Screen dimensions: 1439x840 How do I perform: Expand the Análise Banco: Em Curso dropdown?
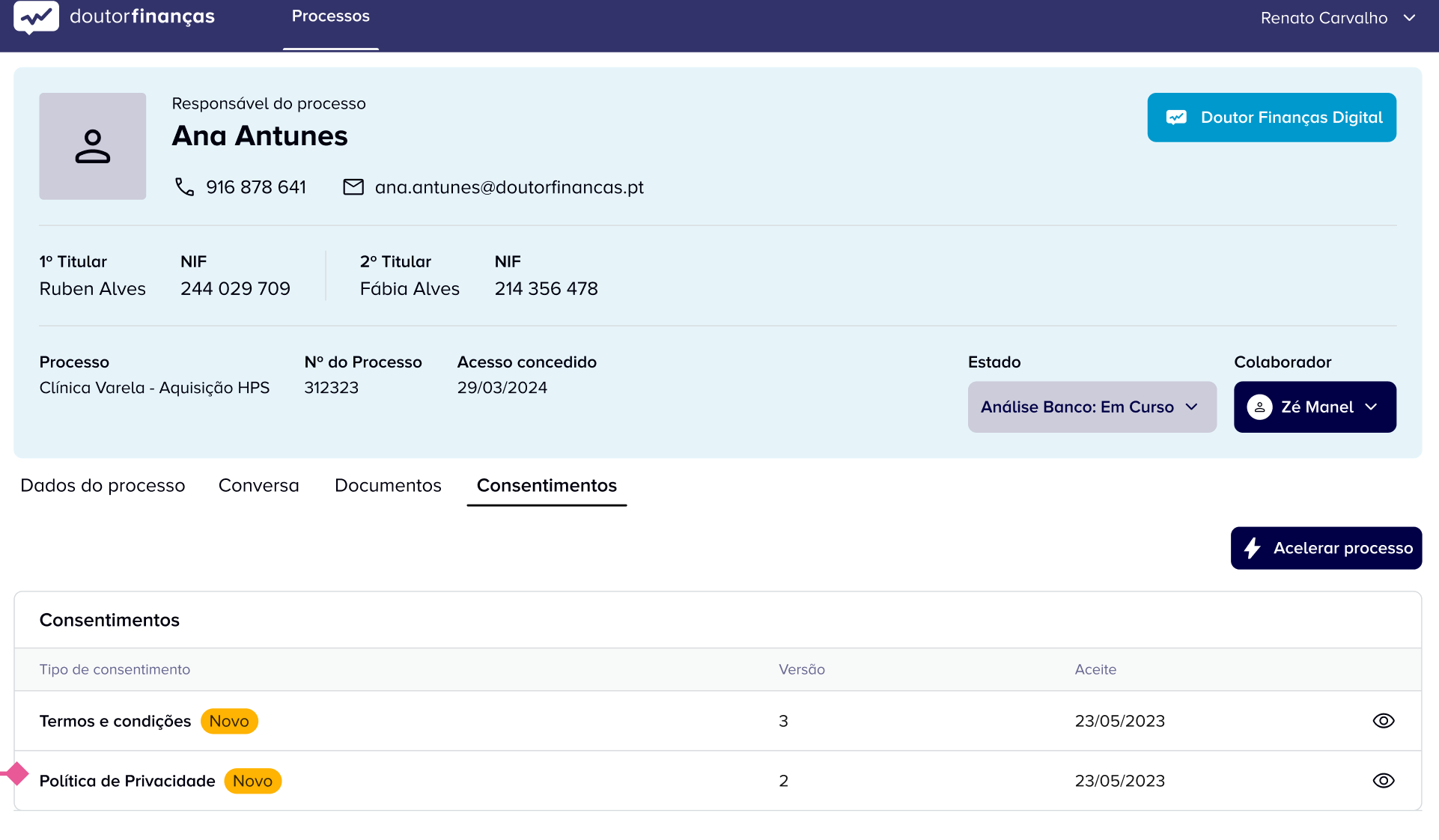(1091, 407)
